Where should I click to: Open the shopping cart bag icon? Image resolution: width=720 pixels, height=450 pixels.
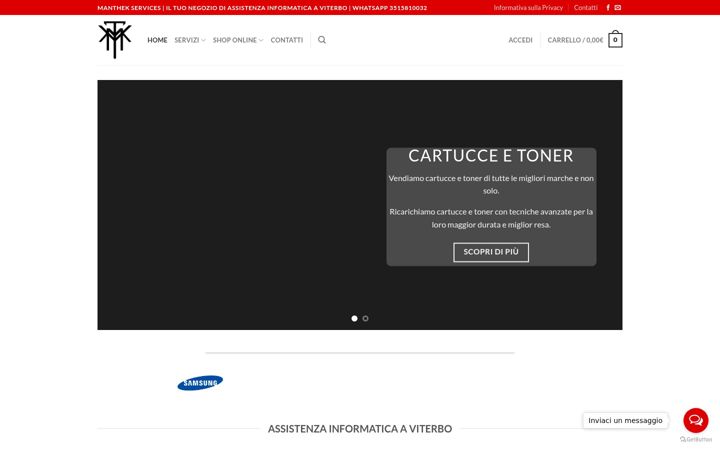point(615,39)
